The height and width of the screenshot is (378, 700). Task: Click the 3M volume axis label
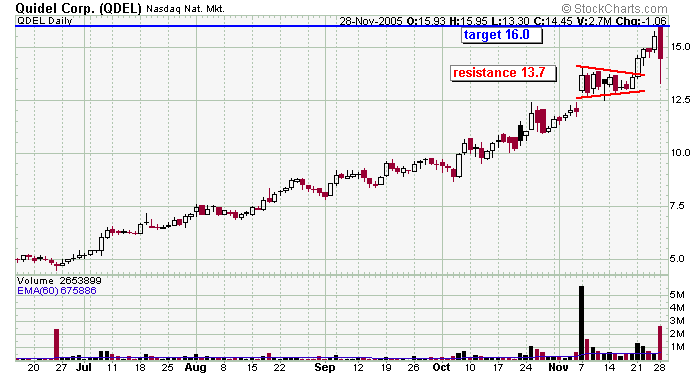pos(677,320)
